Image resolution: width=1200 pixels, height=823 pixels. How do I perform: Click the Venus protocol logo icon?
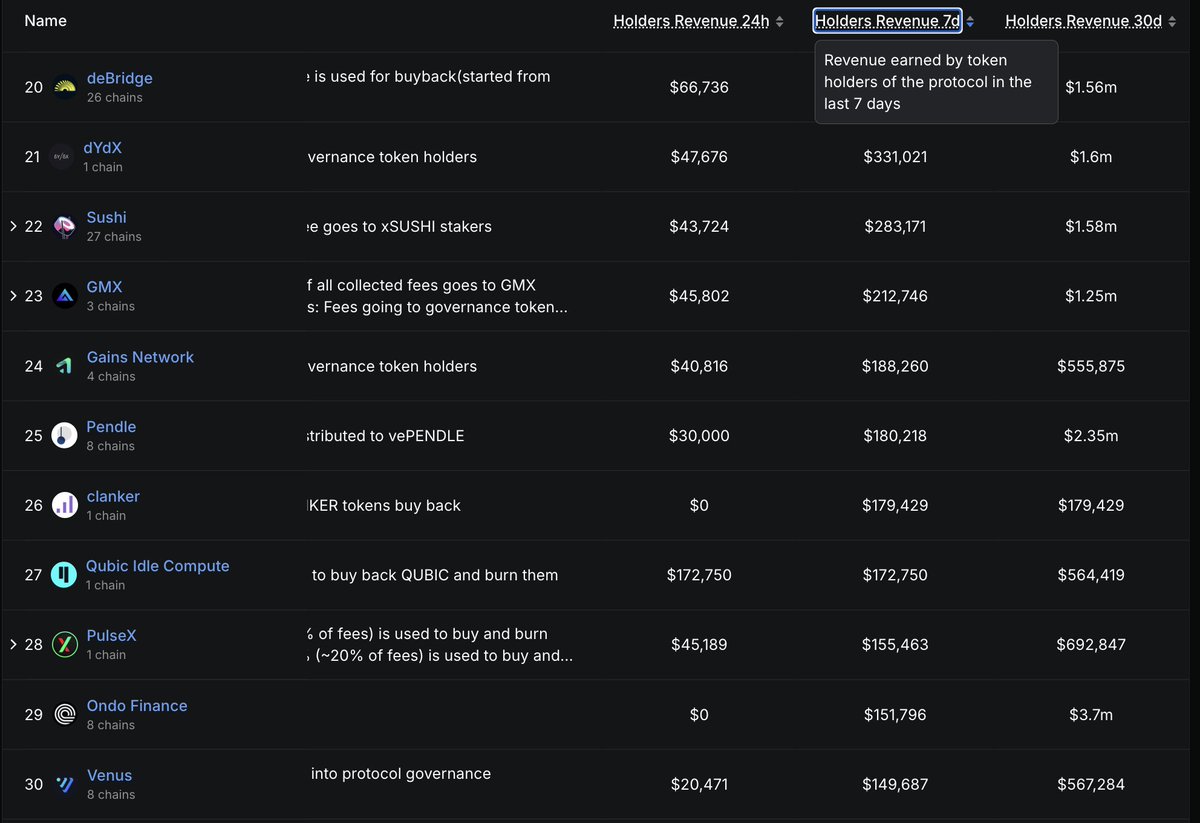tap(65, 784)
